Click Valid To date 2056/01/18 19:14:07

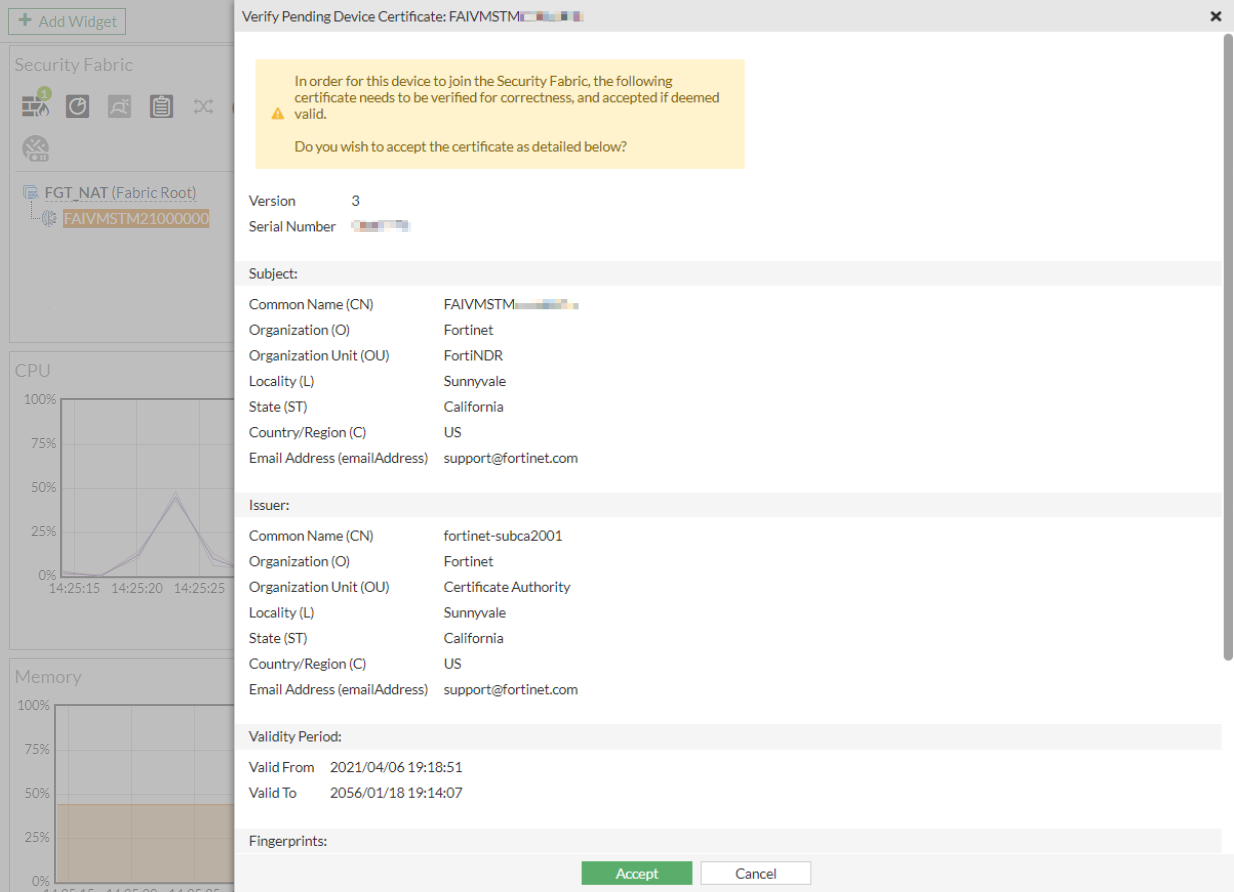tap(396, 793)
